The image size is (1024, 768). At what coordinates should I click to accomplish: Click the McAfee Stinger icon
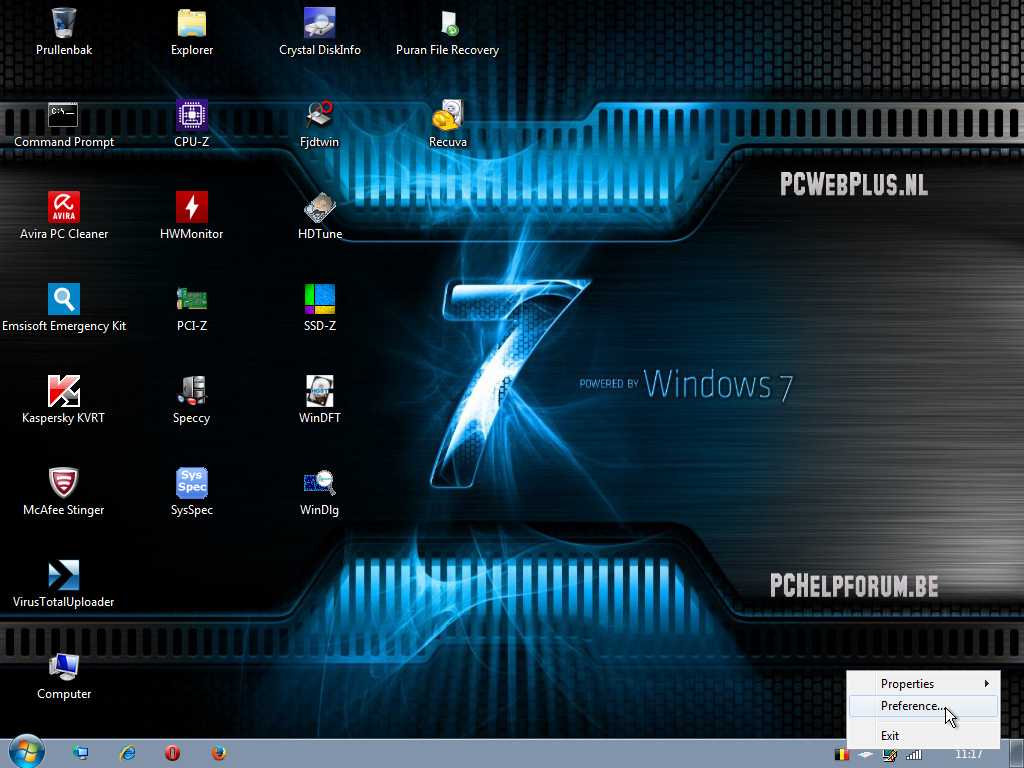[x=64, y=483]
